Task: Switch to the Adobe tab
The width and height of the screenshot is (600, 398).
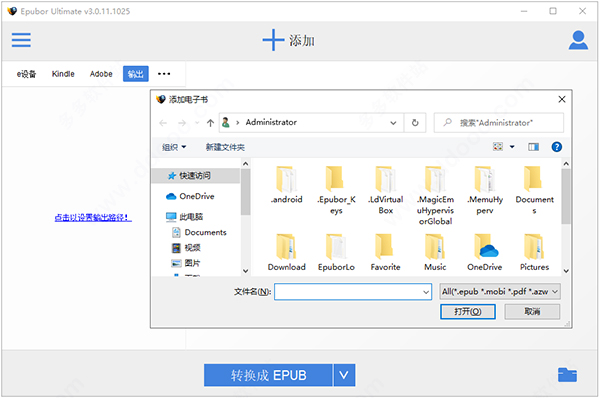Action: coord(101,74)
